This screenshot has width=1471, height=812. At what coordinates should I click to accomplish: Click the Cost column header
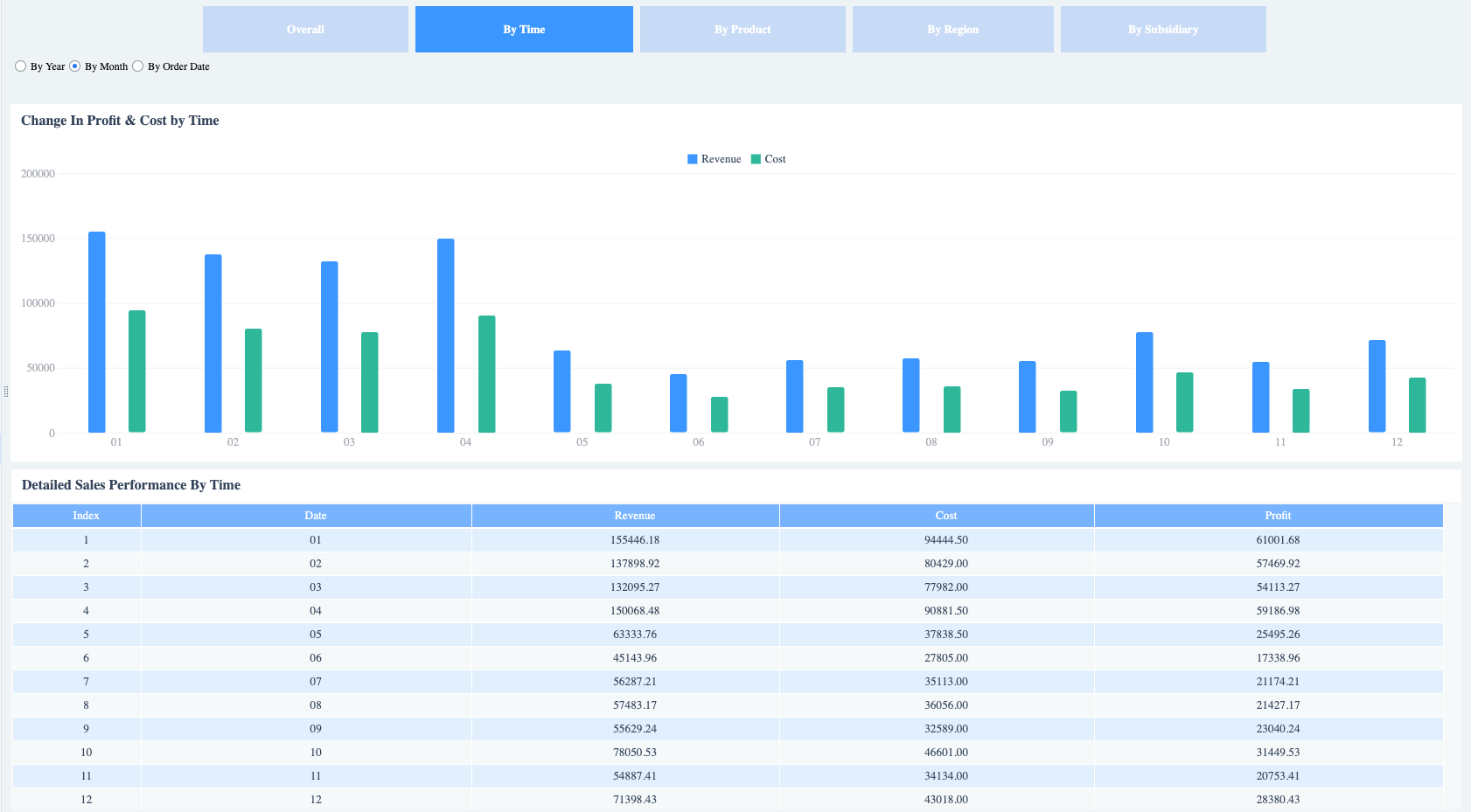click(945, 516)
